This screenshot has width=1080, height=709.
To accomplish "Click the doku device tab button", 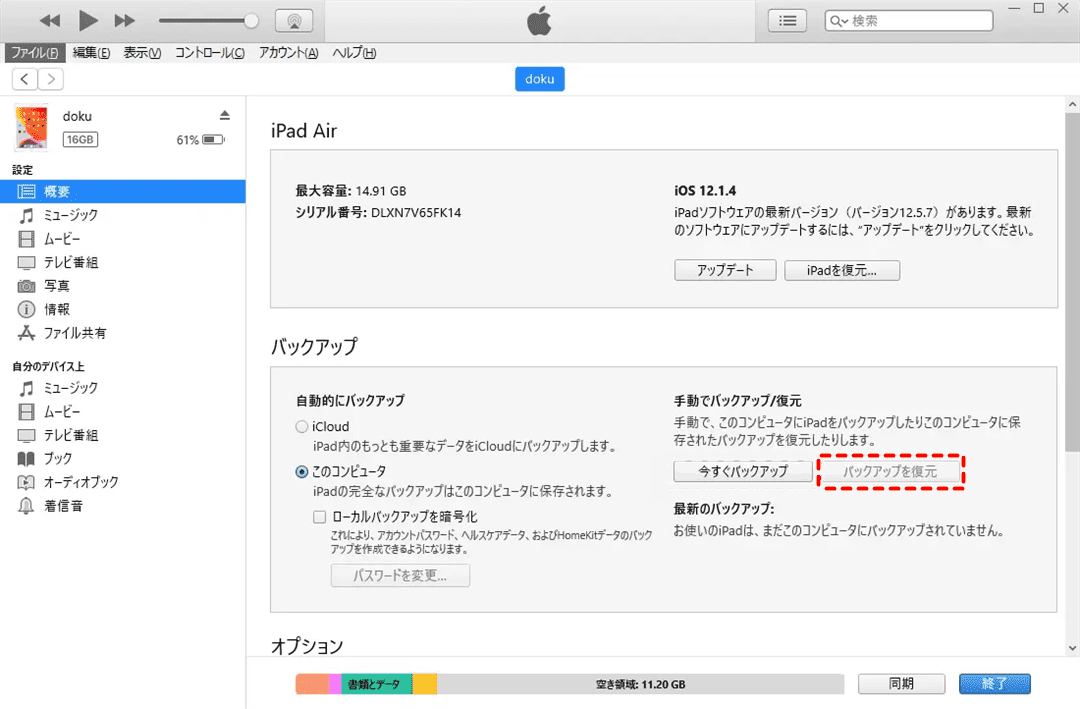I will 540,79.
